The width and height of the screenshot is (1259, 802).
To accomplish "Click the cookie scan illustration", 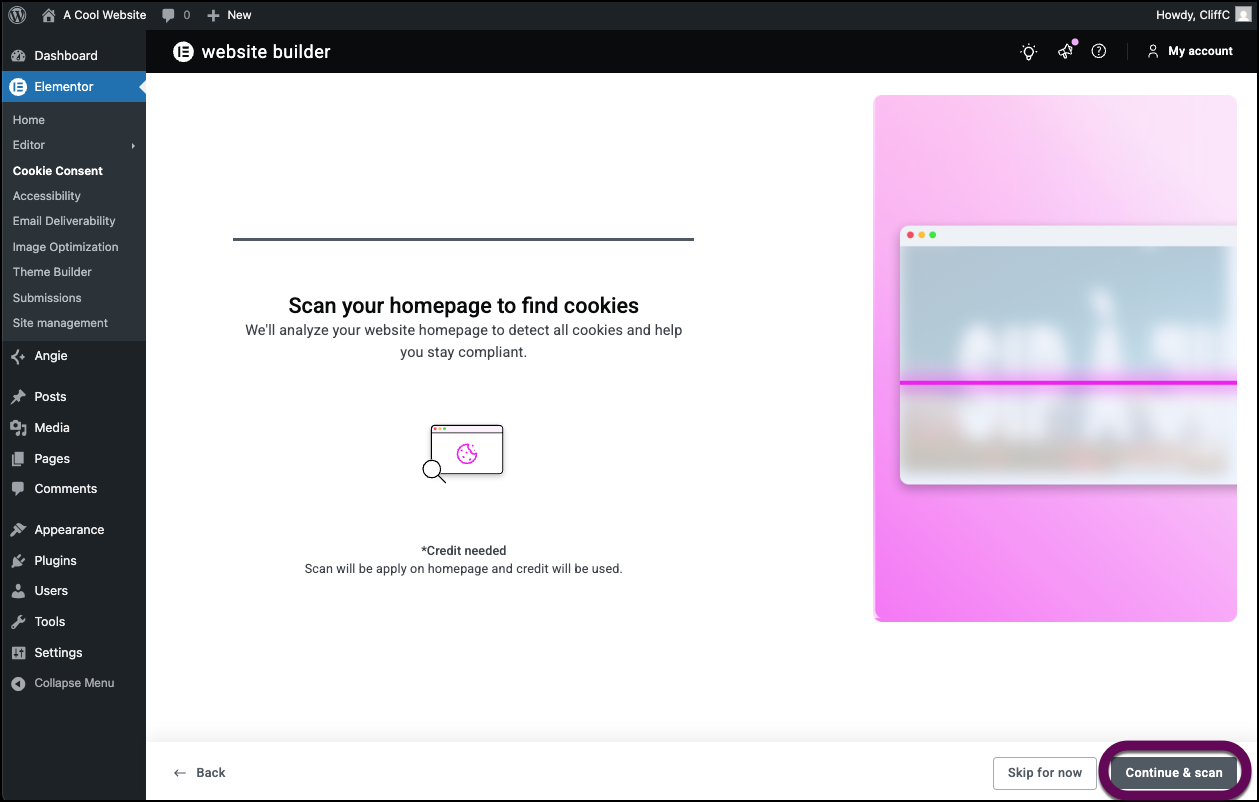I will pyautogui.click(x=463, y=453).
